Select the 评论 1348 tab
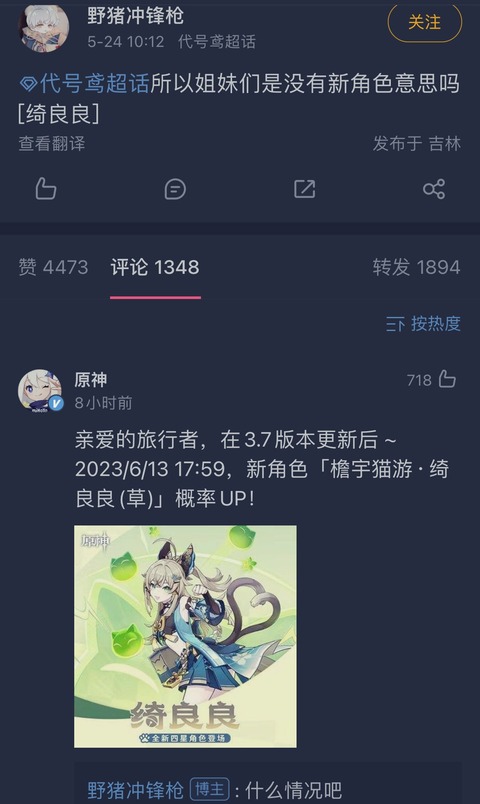The width and height of the screenshot is (480, 804). (155, 267)
